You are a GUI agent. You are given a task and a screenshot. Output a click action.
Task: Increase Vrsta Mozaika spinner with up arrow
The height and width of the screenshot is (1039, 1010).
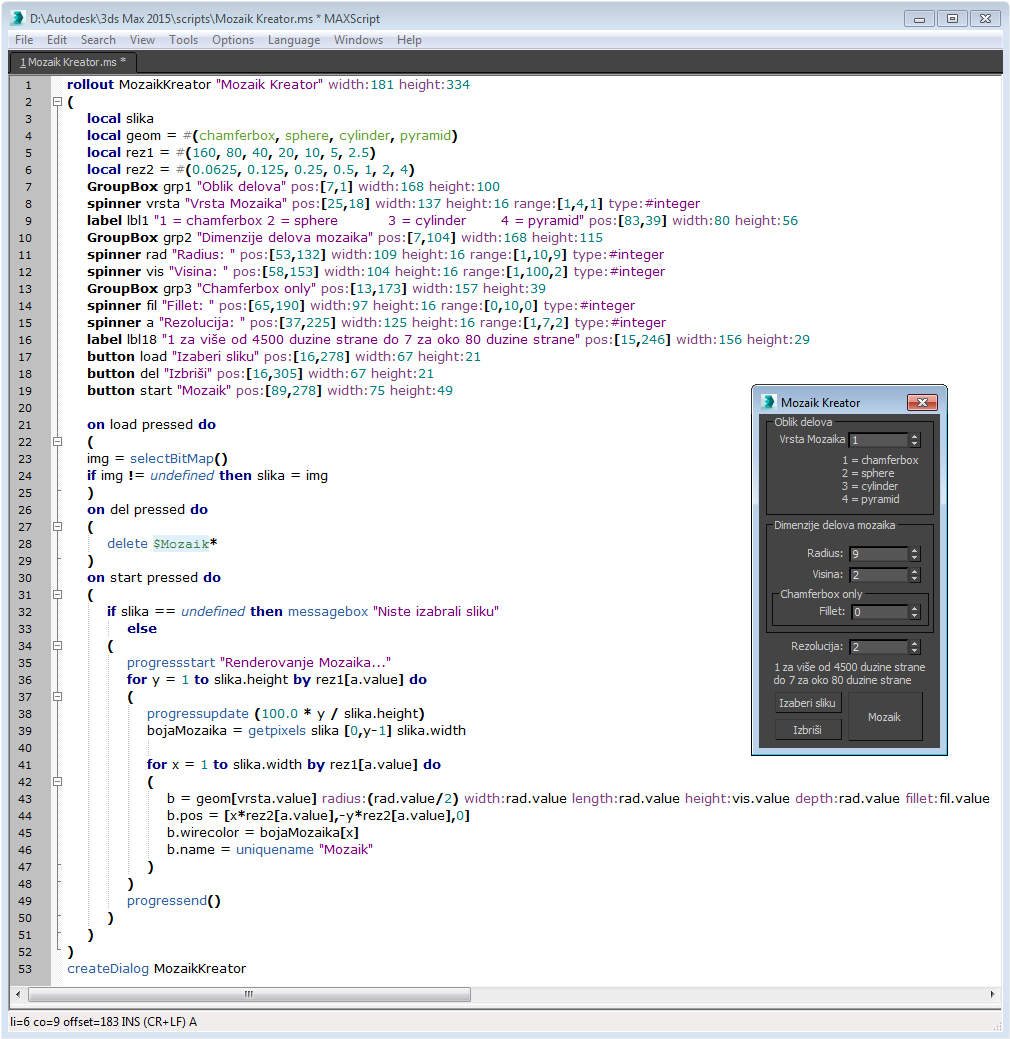(914, 436)
